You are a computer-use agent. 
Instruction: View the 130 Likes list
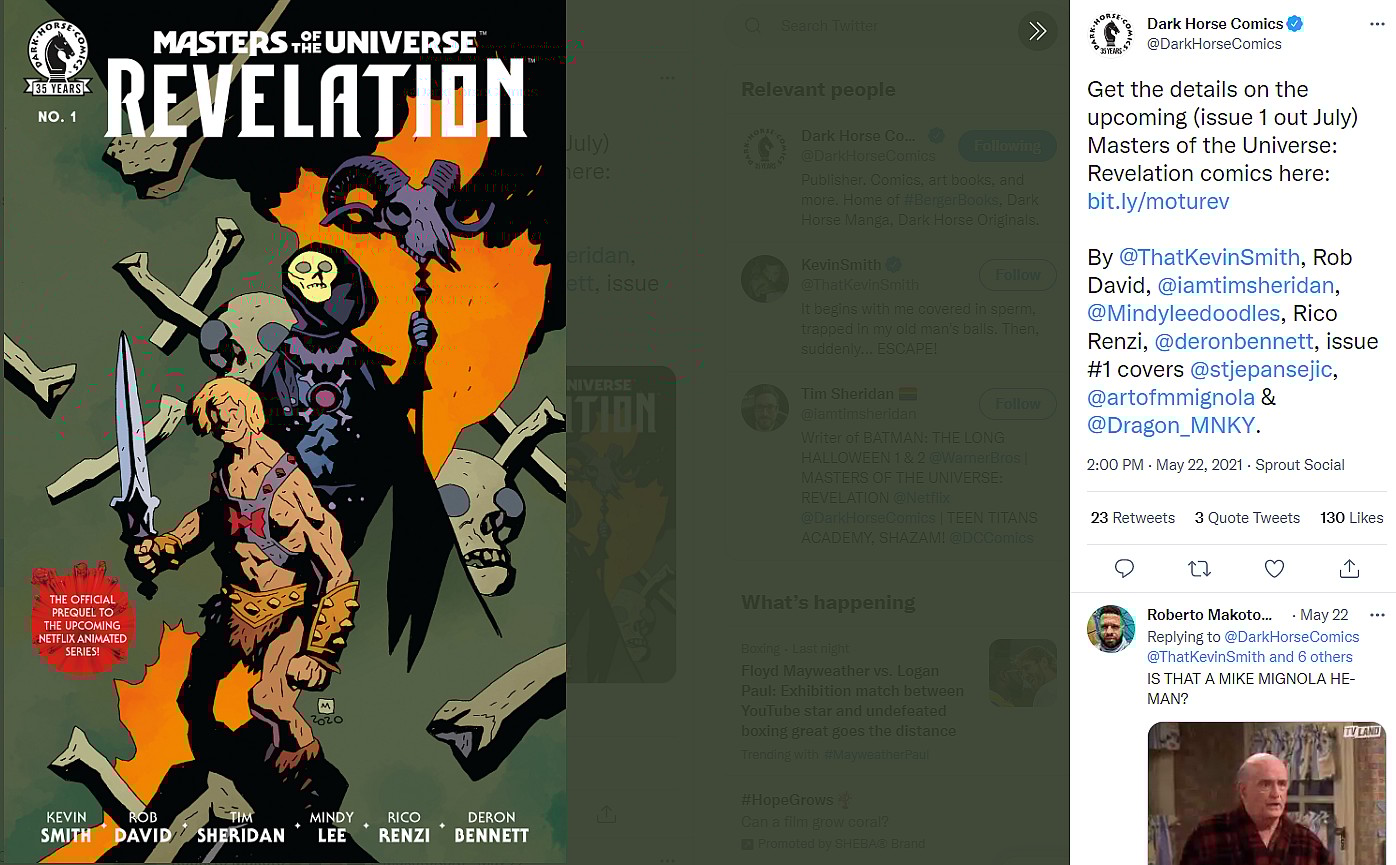[1352, 517]
